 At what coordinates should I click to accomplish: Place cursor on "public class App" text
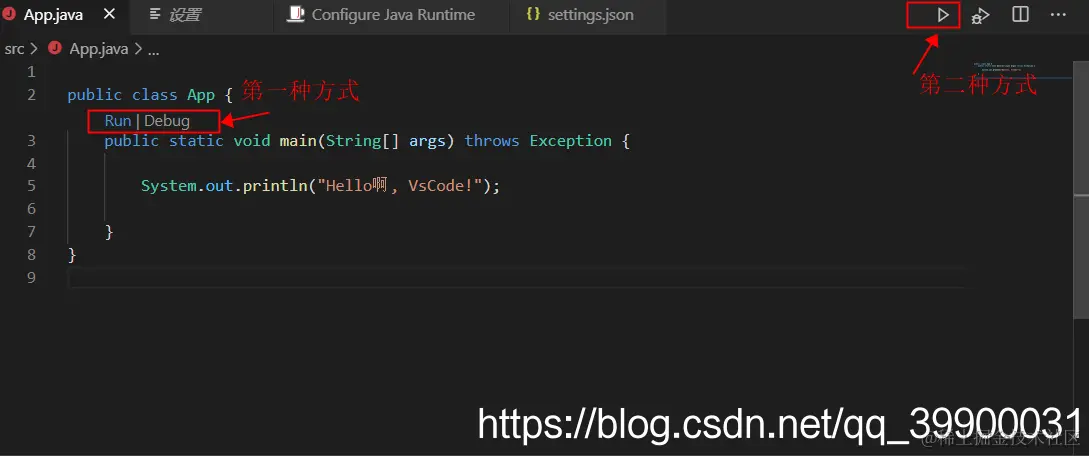141,95
